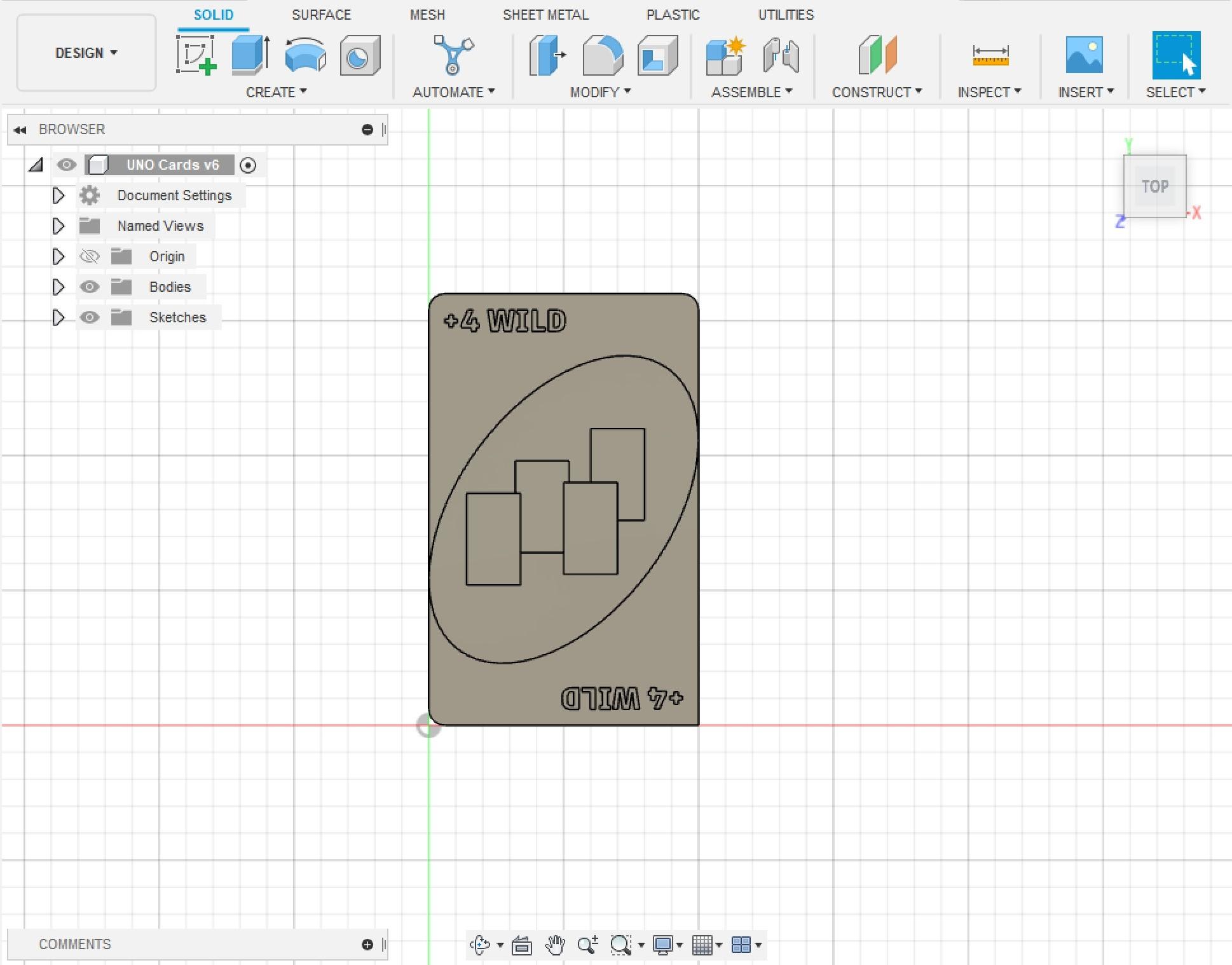Image resolution: width=1232 pixels, height=965 pixels.
Task: Click the Fillet tool icon
Action: (602, 55)
